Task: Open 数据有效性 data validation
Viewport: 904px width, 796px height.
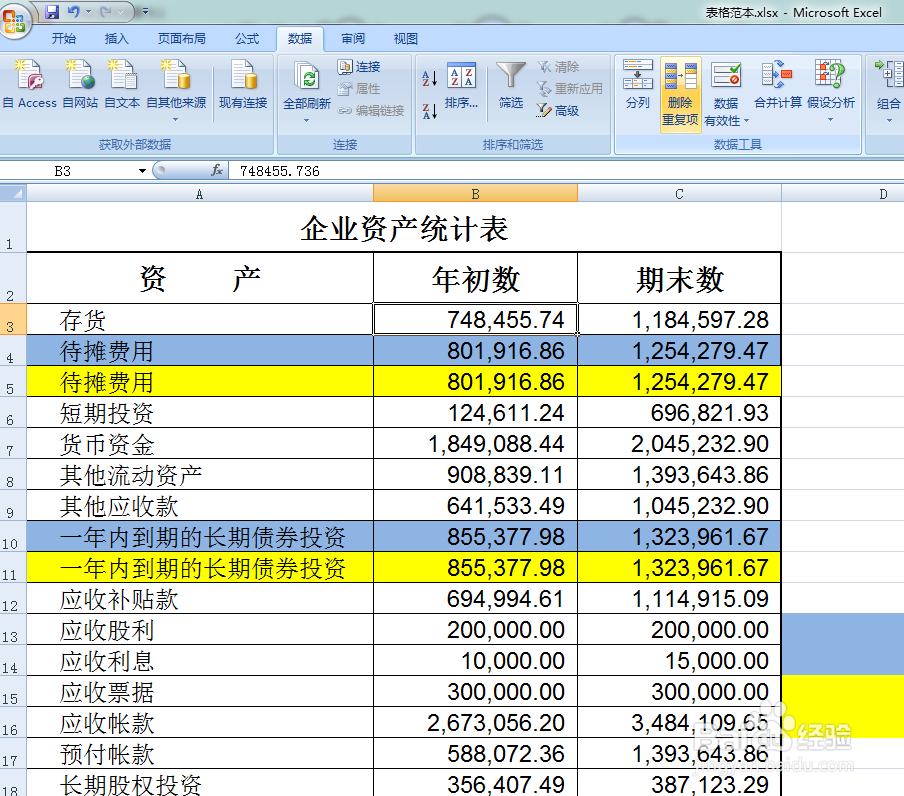Action: (x=726, y=93)
